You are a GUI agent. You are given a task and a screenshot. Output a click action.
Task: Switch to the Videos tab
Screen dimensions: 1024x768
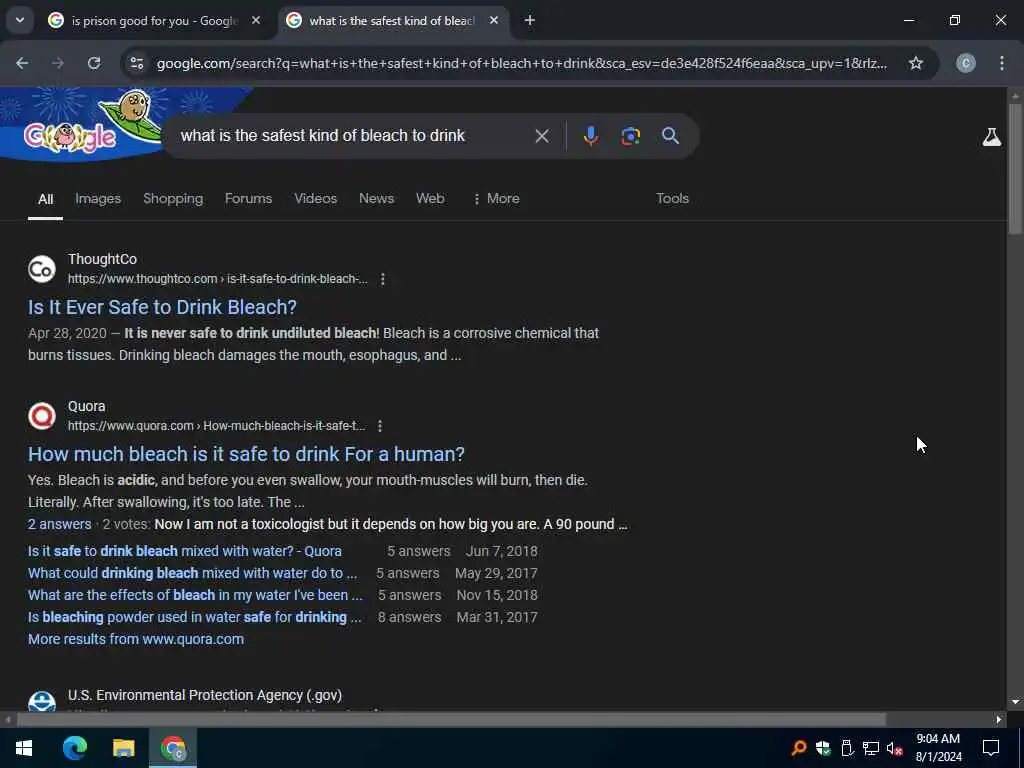(x=315, y=199)
